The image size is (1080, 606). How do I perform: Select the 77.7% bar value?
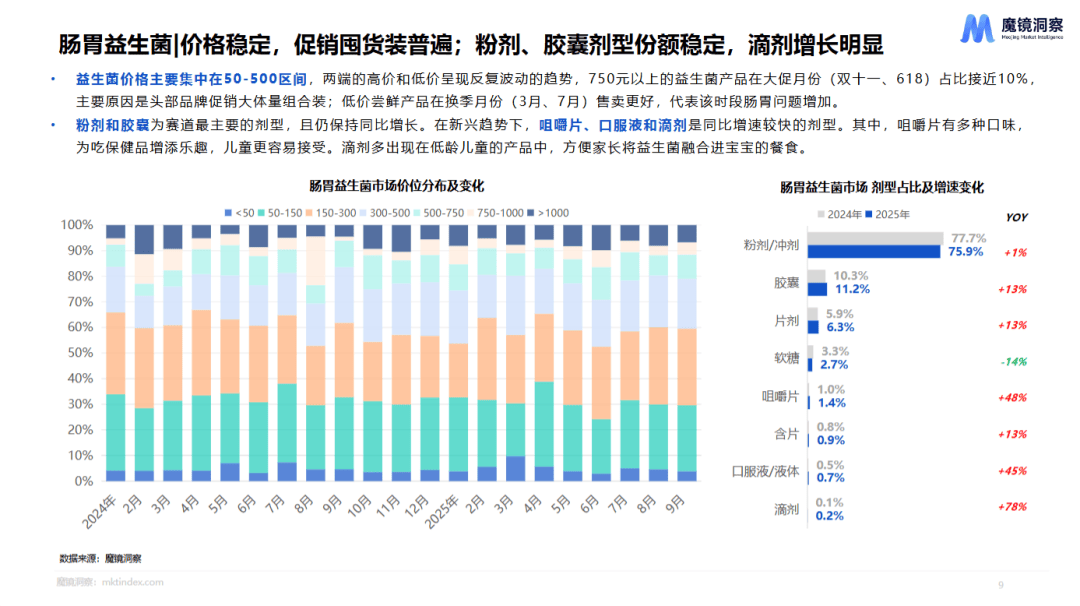pos(968,238)
